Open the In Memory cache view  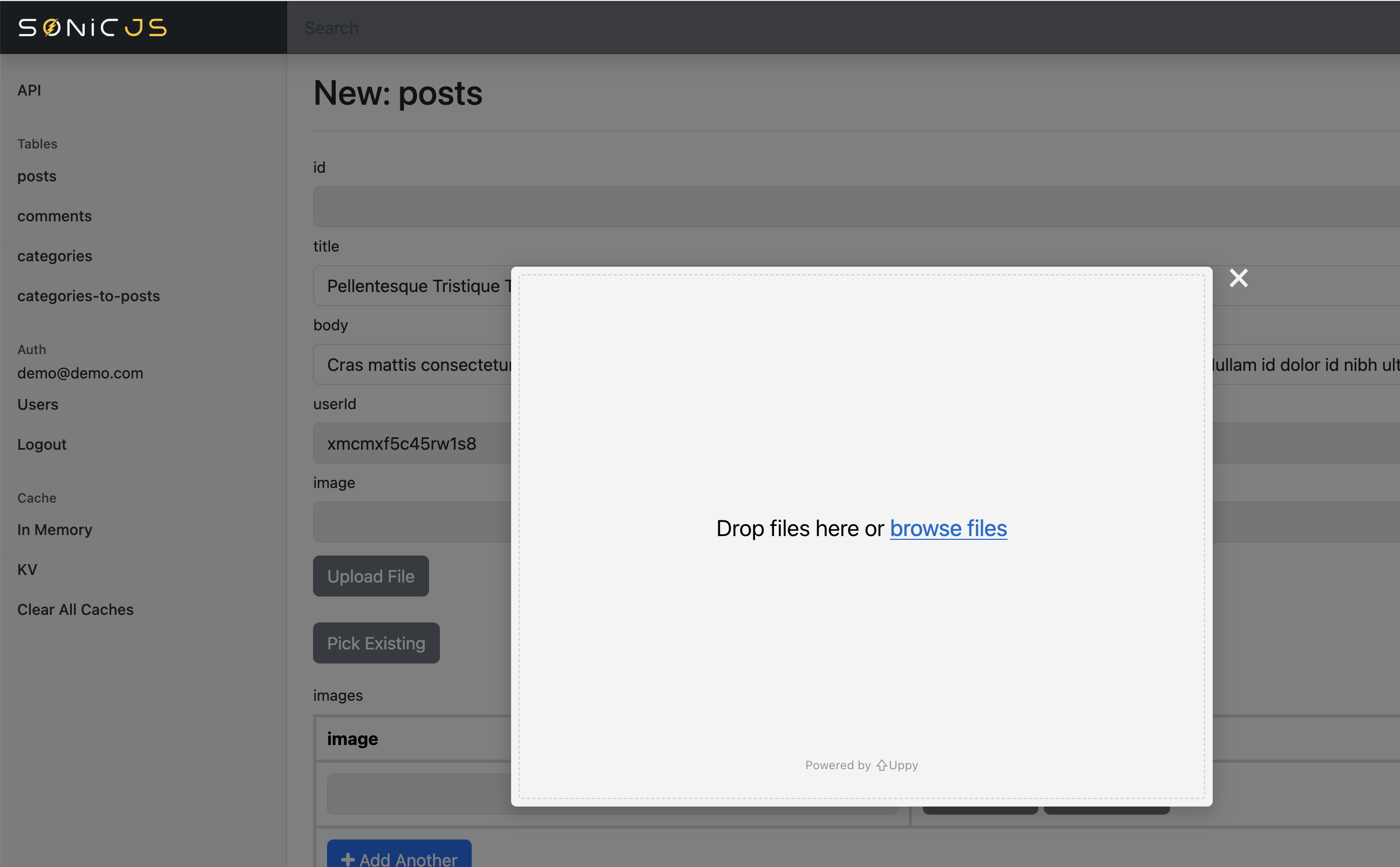[x=55, y=529]
